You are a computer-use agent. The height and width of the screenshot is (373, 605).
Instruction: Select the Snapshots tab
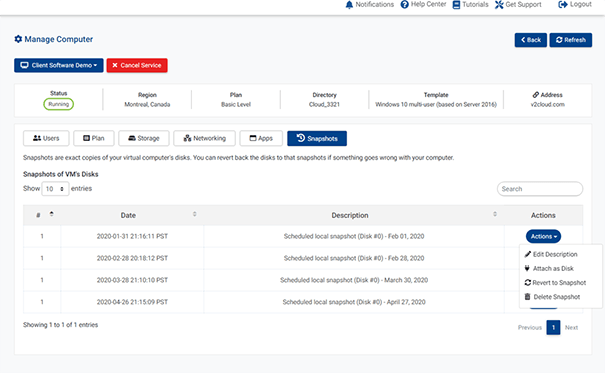tap(317, 138)
